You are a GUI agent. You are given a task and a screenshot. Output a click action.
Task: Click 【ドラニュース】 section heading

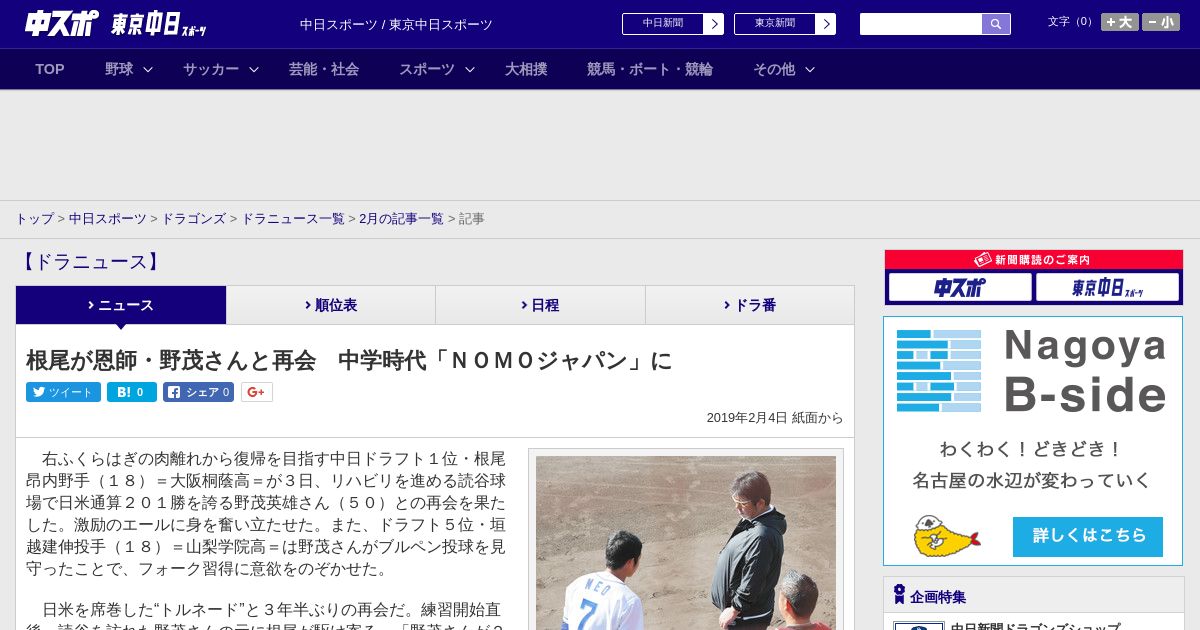click(x=90, y=262)
